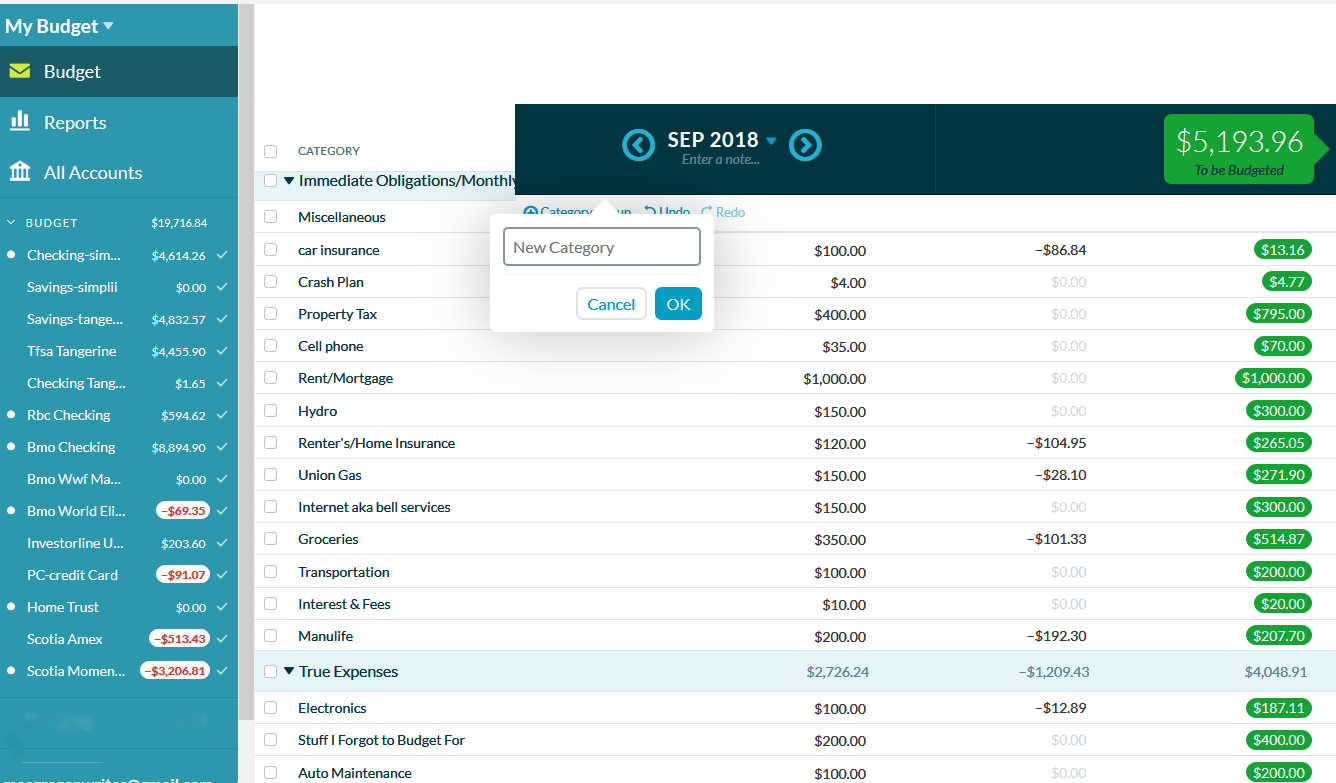Click checkmark next to Investorline account

(x=222, y=543)
